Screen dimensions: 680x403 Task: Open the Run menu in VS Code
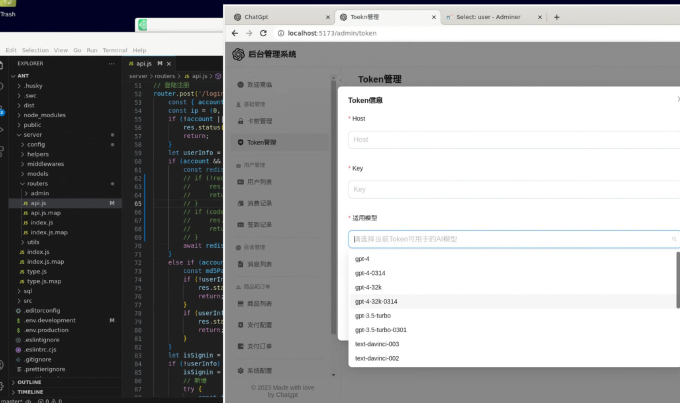point(91,50)
